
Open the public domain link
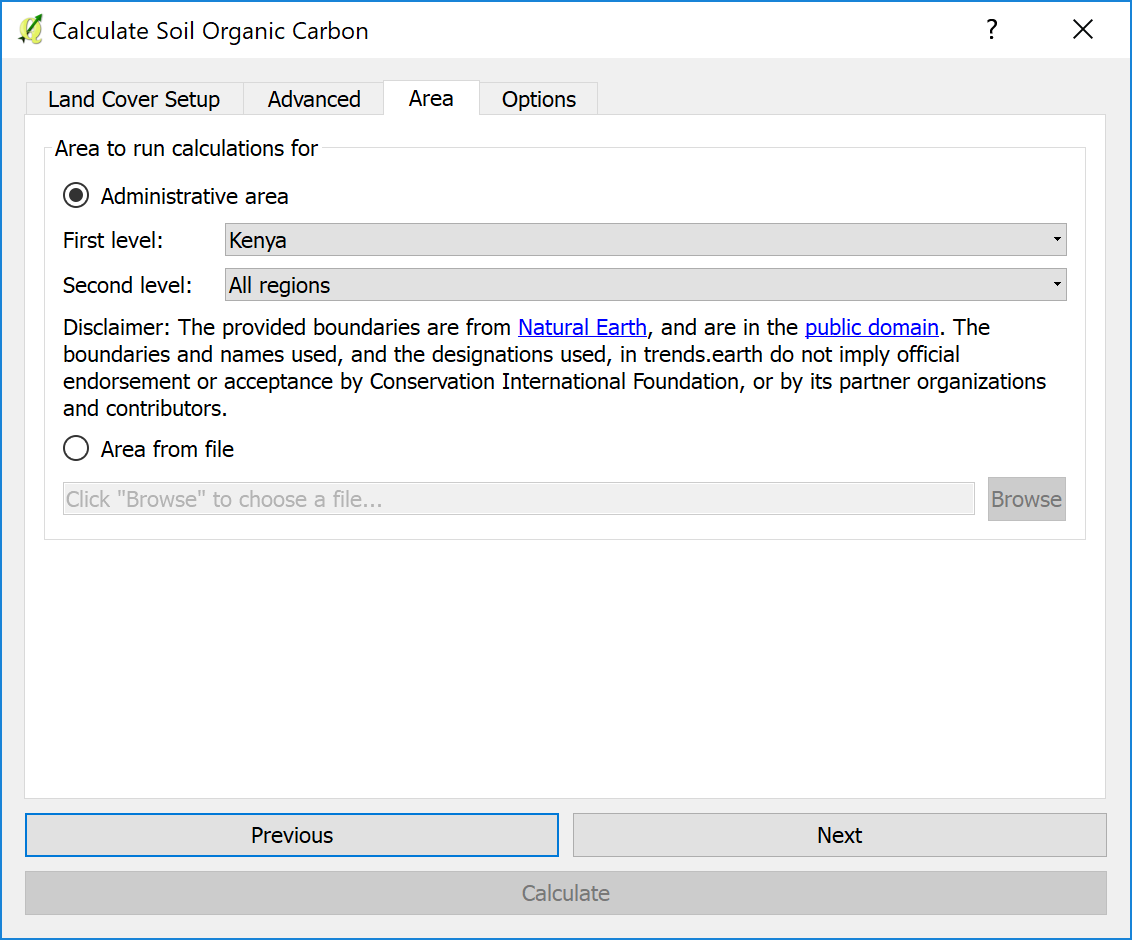[871, 327]
